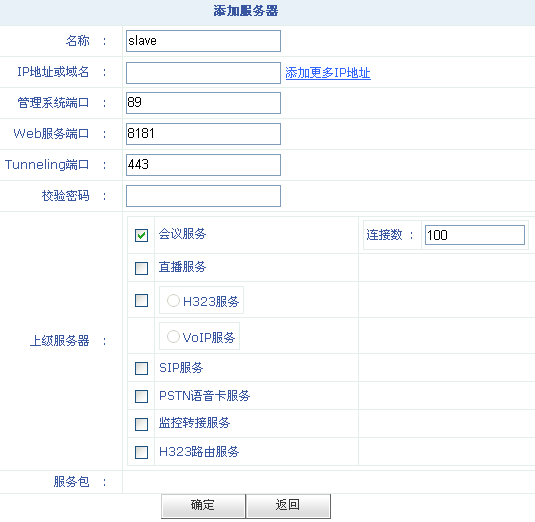Click the 名称 input field containing slave
The image size is (535, 522).
203,41
